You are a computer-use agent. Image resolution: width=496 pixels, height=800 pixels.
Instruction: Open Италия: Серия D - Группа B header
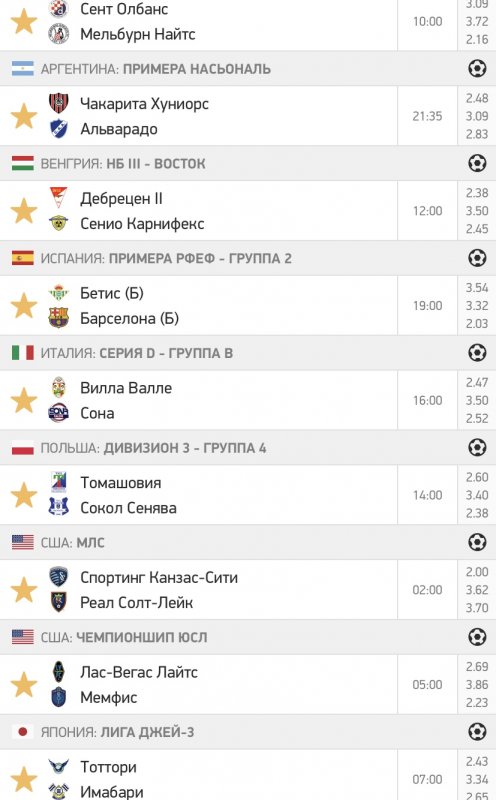[x=248, y=353]
